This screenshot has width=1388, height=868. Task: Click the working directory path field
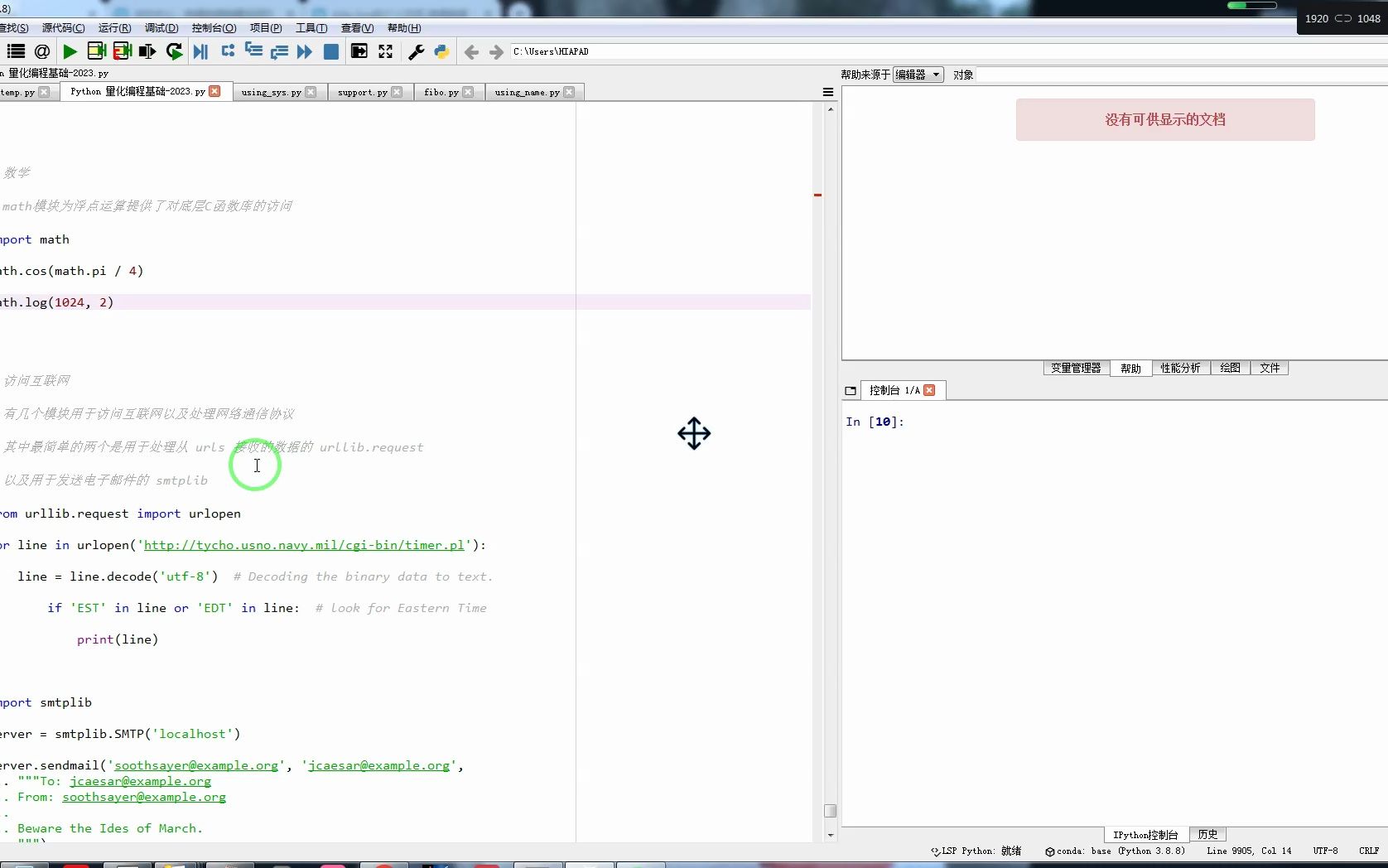click(948, 51)
